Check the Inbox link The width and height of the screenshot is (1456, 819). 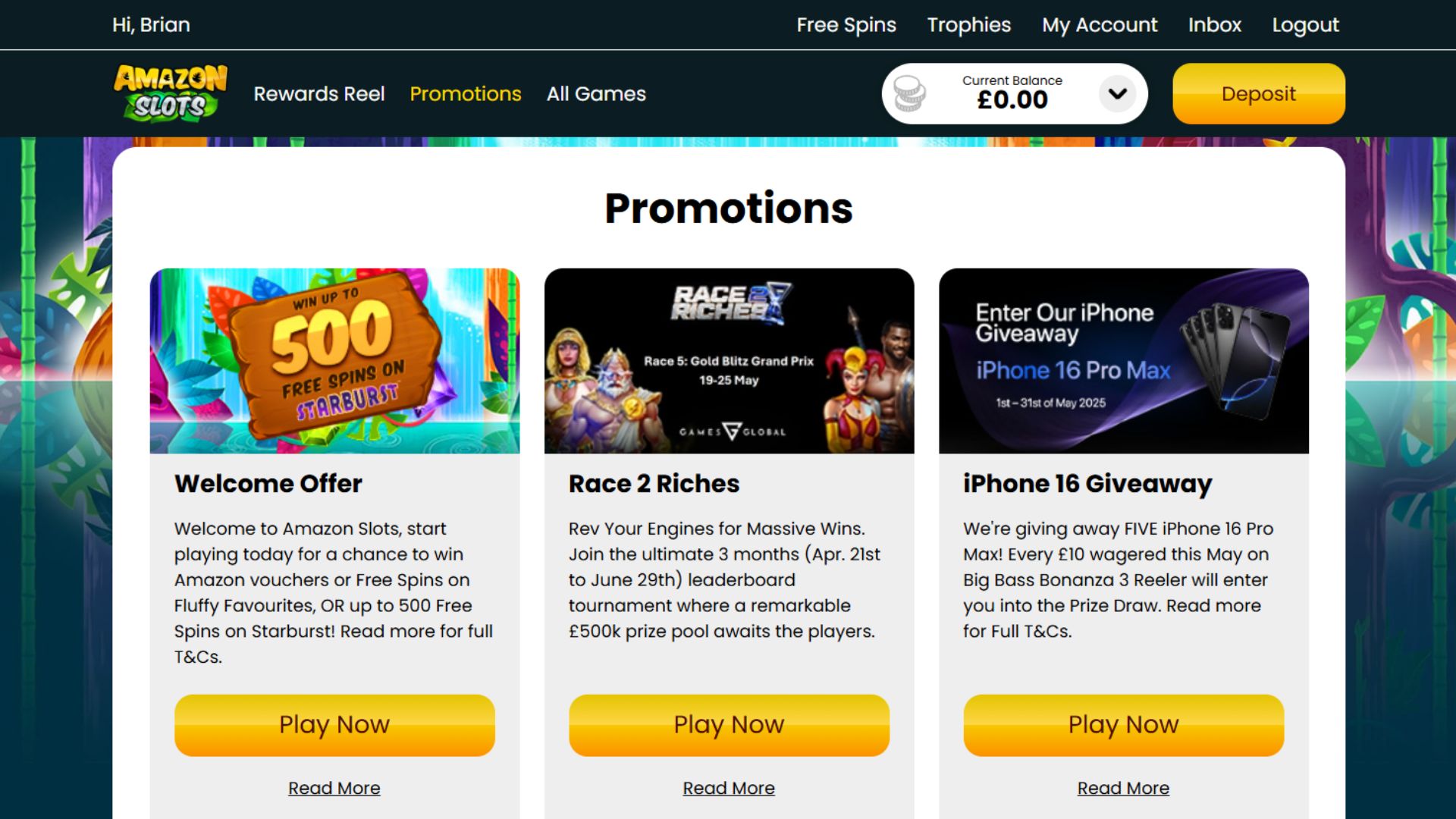(x=1215, y=25)
